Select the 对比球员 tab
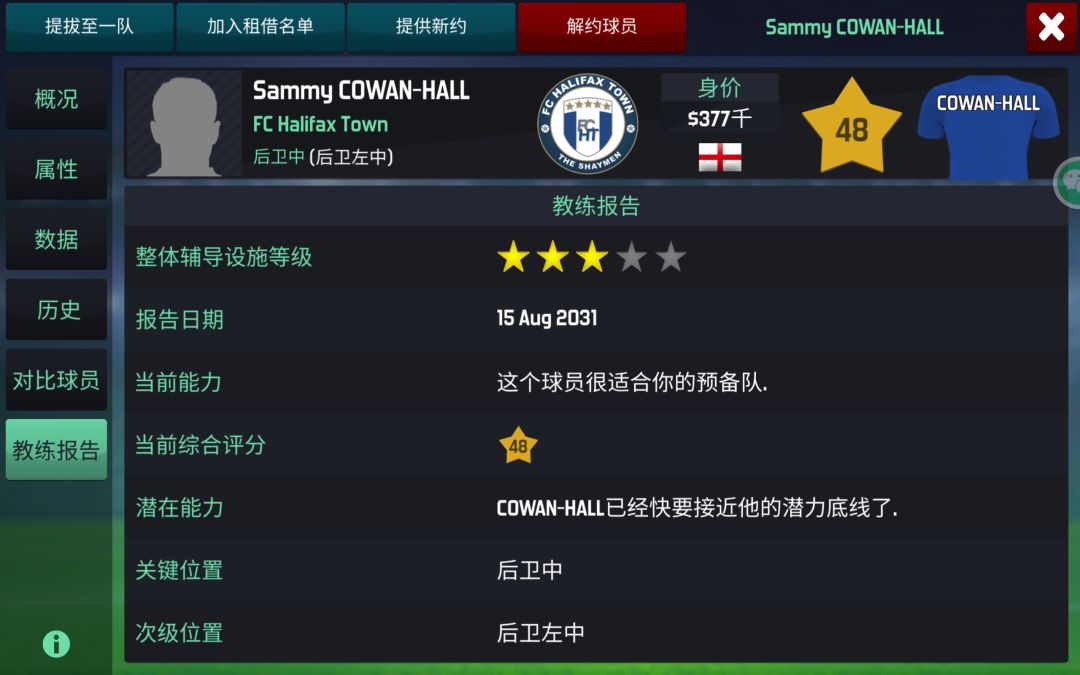Viewport: 1080px width, 675px height. pyautogui.click(x=56, y=380)
